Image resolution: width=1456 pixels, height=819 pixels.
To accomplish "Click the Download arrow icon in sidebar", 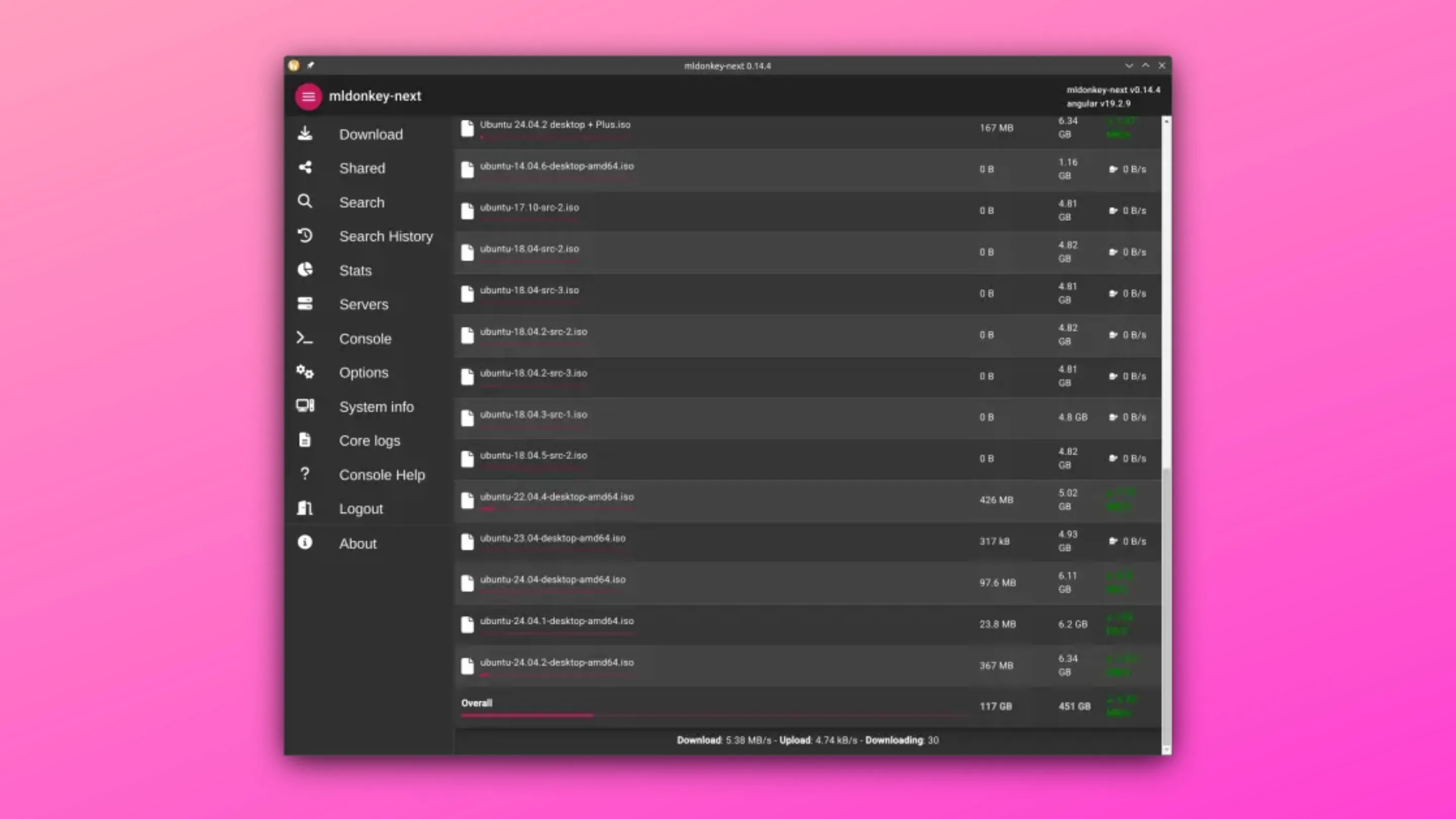I will (305, 133).
